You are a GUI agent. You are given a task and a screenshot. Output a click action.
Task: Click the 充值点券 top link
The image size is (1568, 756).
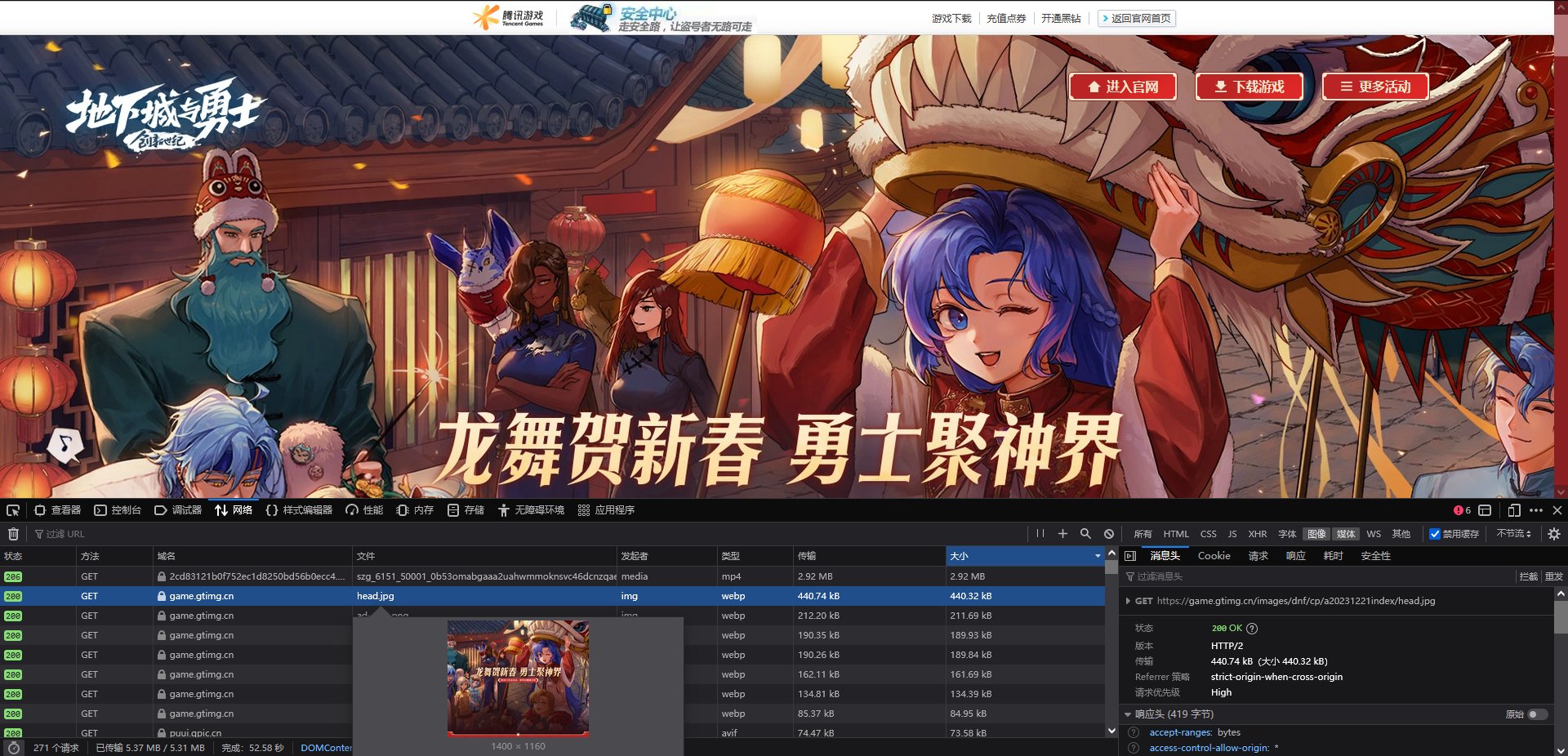tap(1006, 18)
